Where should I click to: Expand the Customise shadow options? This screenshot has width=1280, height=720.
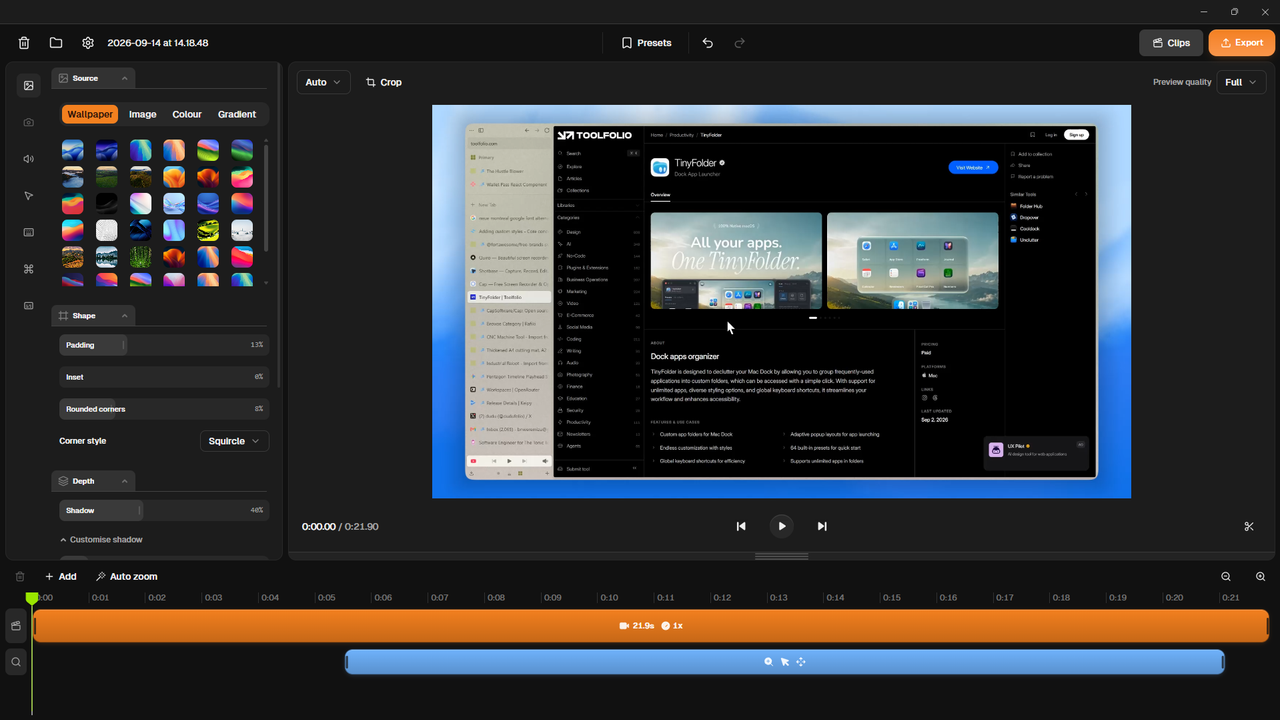pyautogui.click(x=101, y=540)
